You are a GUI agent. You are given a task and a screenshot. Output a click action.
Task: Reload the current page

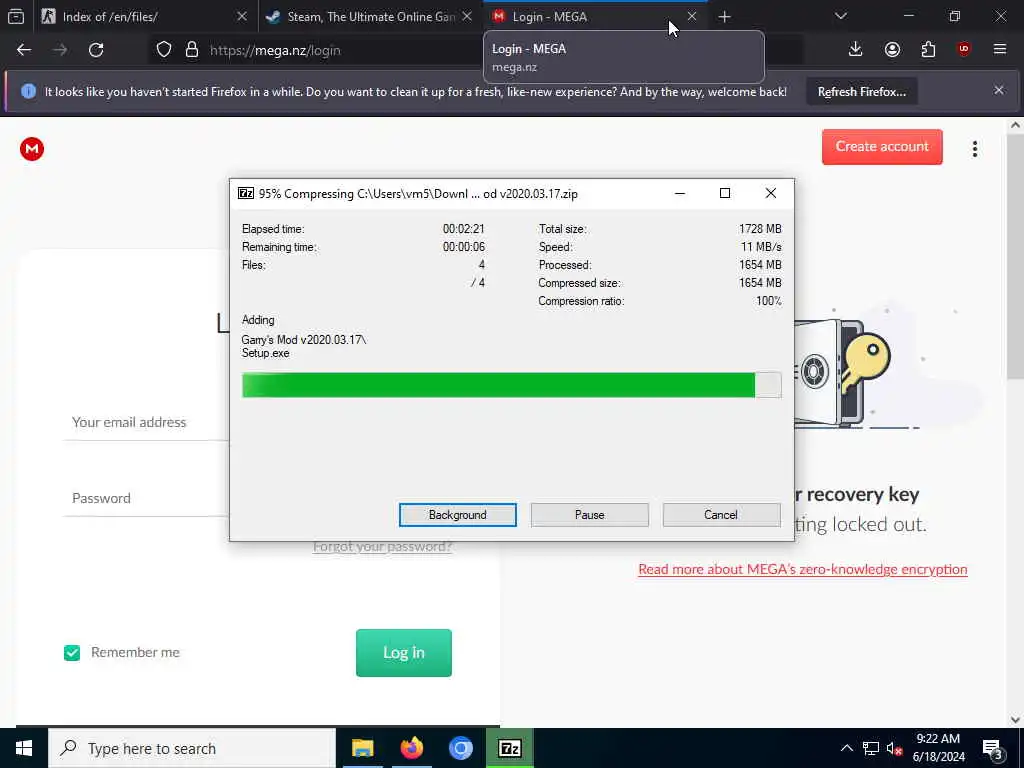click(96, 50)
